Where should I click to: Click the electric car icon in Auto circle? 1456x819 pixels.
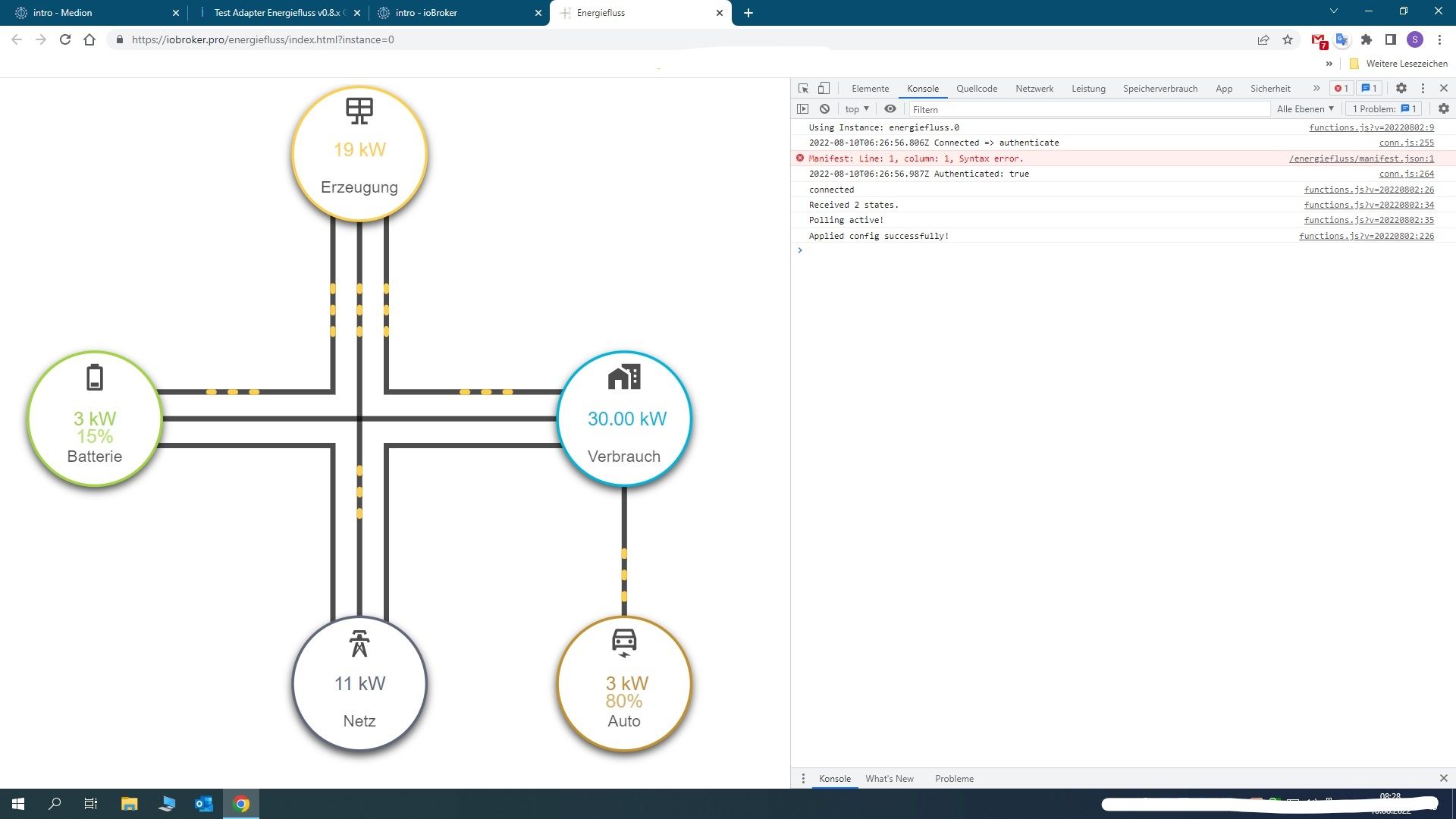tap(624, 643)
